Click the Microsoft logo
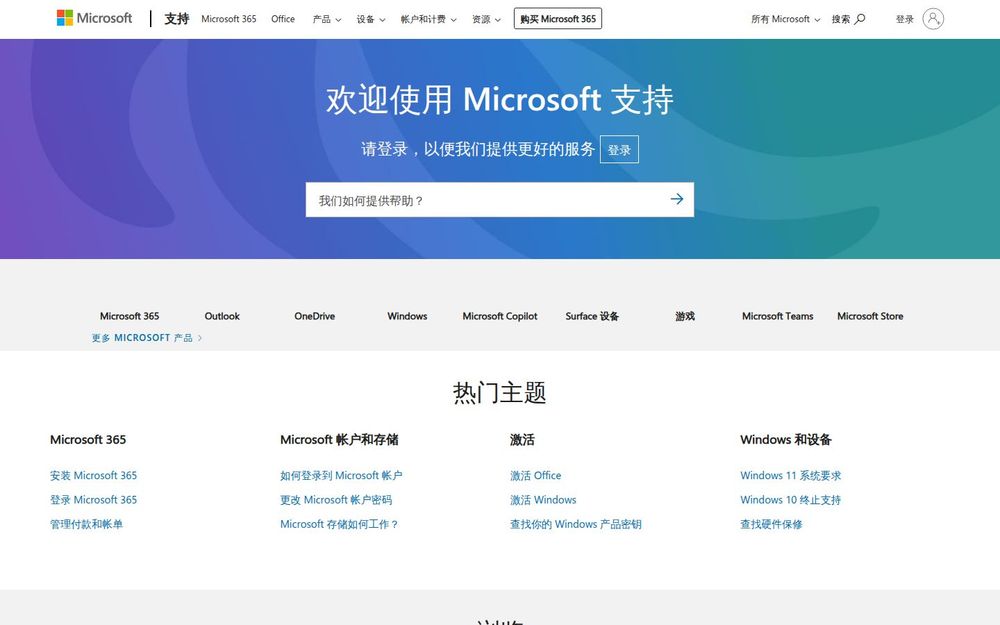The width and height of the screenshot is (1000, 625). pos(94,18)
